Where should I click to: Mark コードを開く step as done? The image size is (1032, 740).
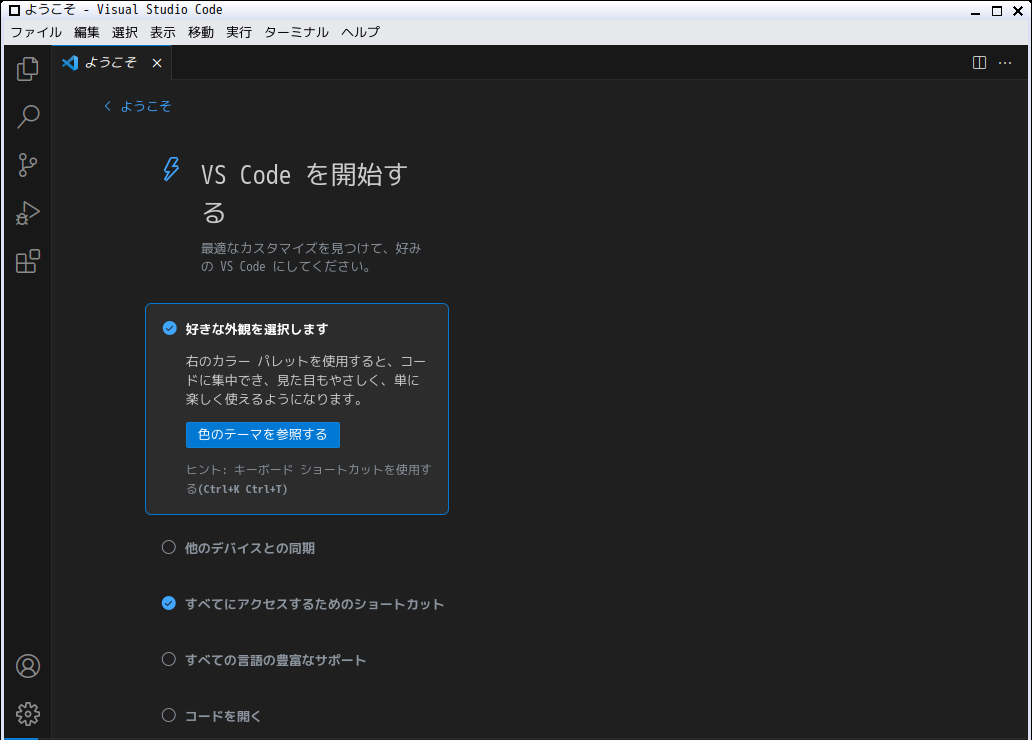(169, 715)
